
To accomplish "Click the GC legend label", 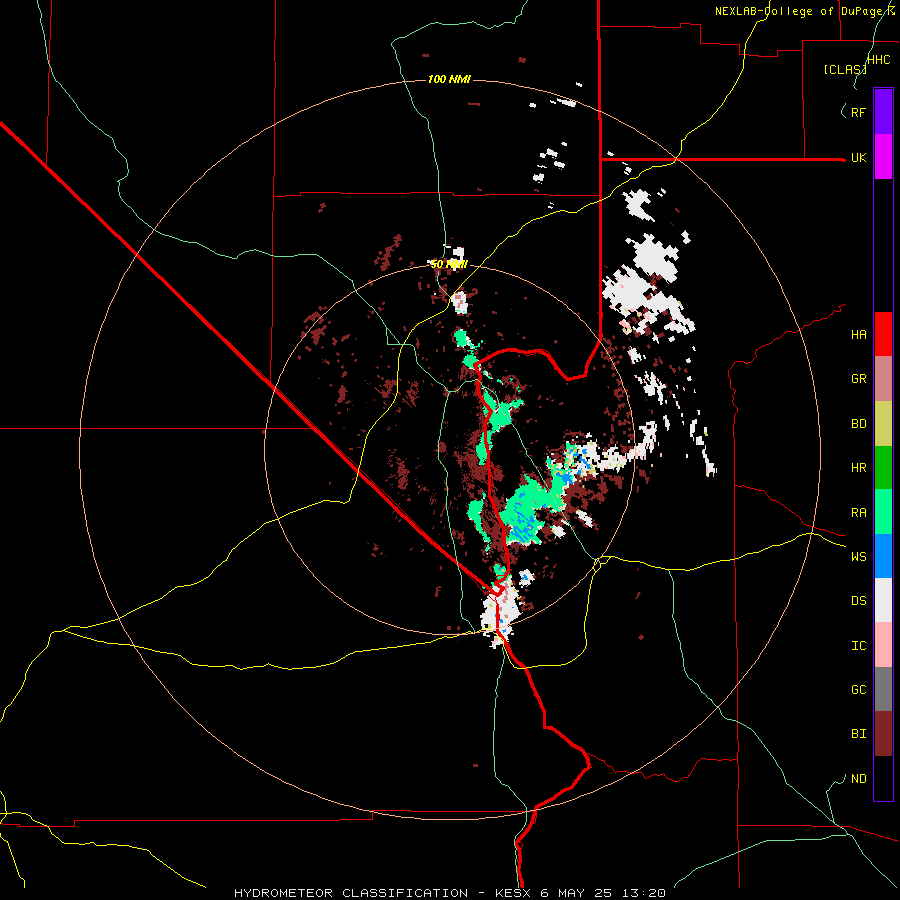I will click(x=858, y=689).
